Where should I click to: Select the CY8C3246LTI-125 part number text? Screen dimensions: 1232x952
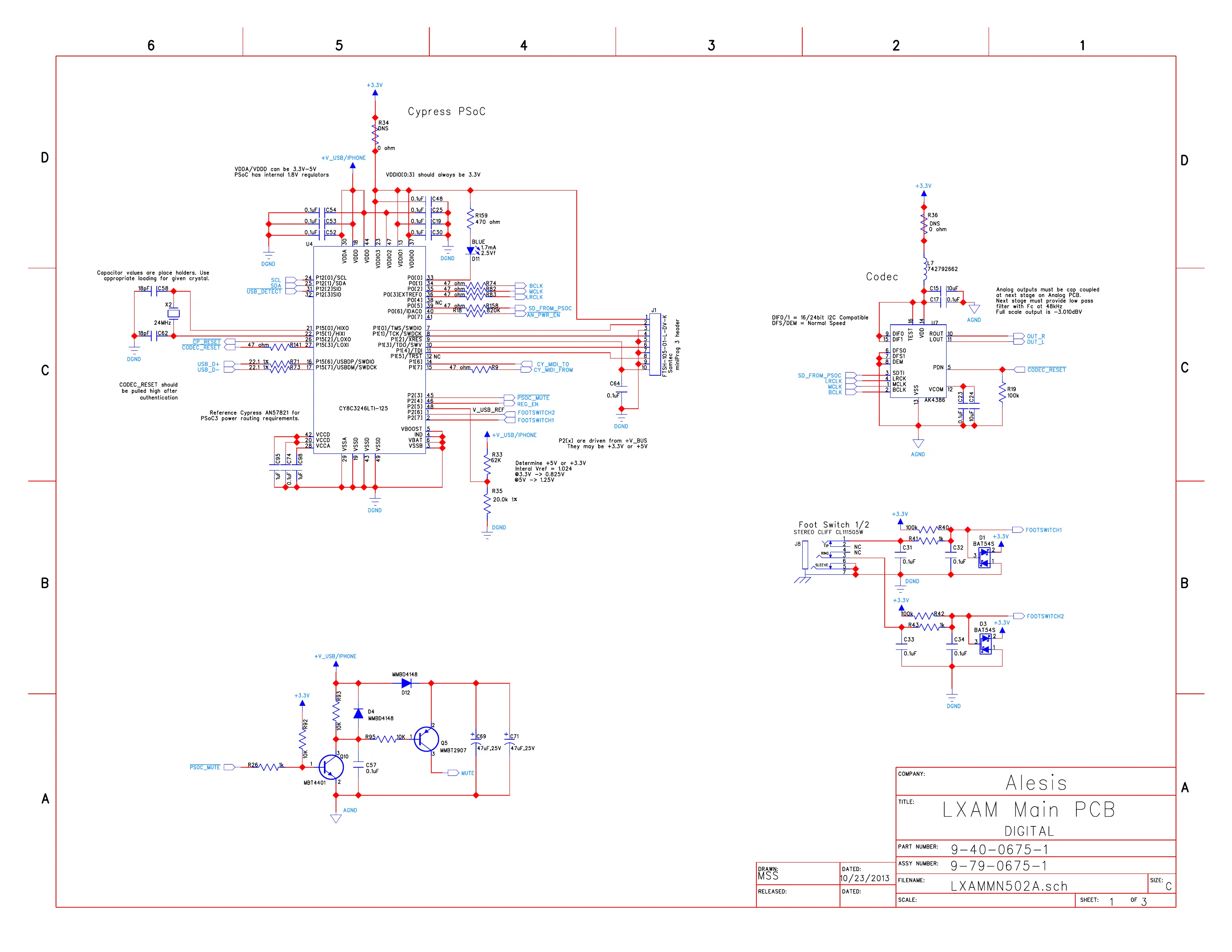click(363, 408)
